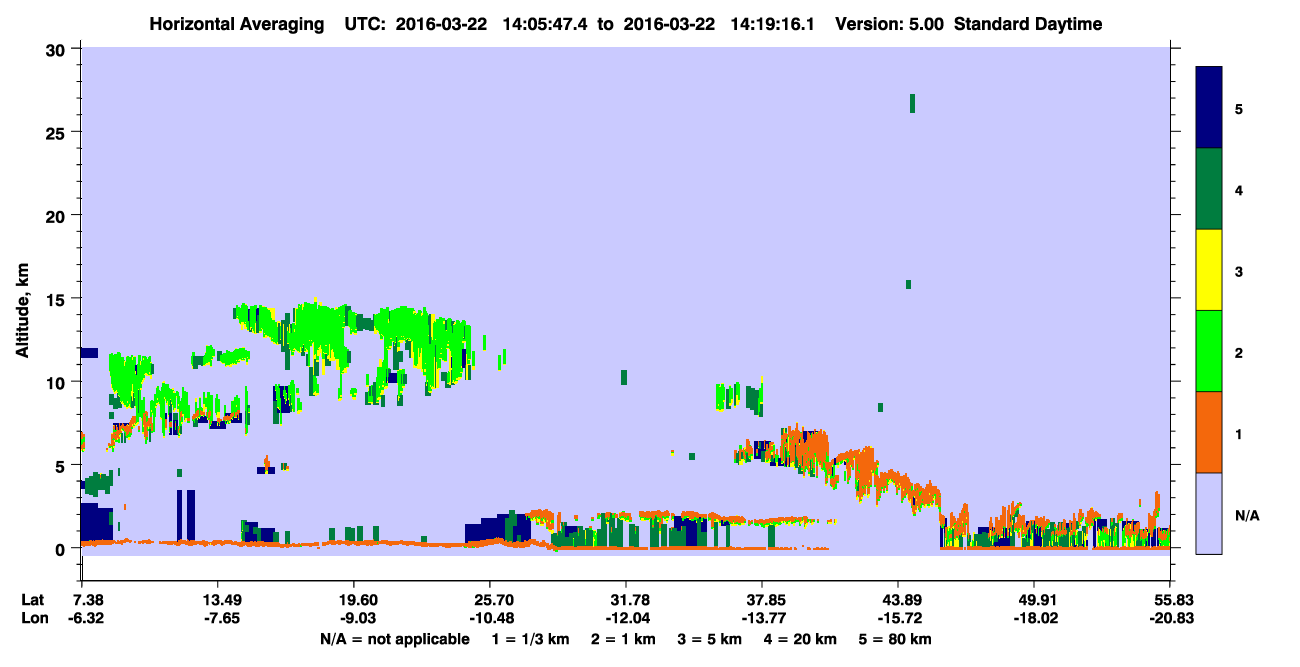Click the altitude tick label '15'
Screen dimensions: 1300x667
[x=57, y=298]
